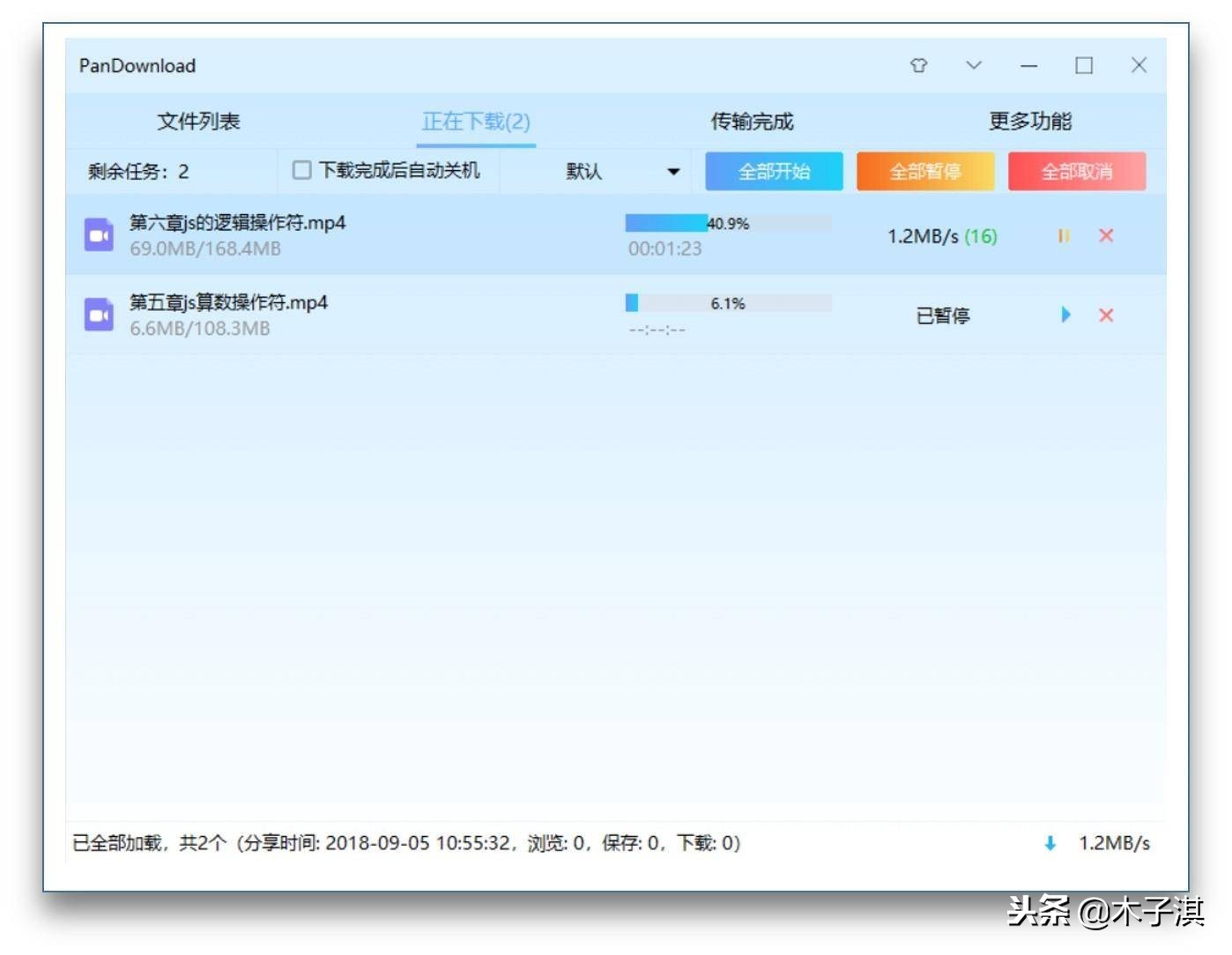Open the theme/skin icon in the title bar
The height and width of the screenshot is (955, 1232).
tap(919, 65)
